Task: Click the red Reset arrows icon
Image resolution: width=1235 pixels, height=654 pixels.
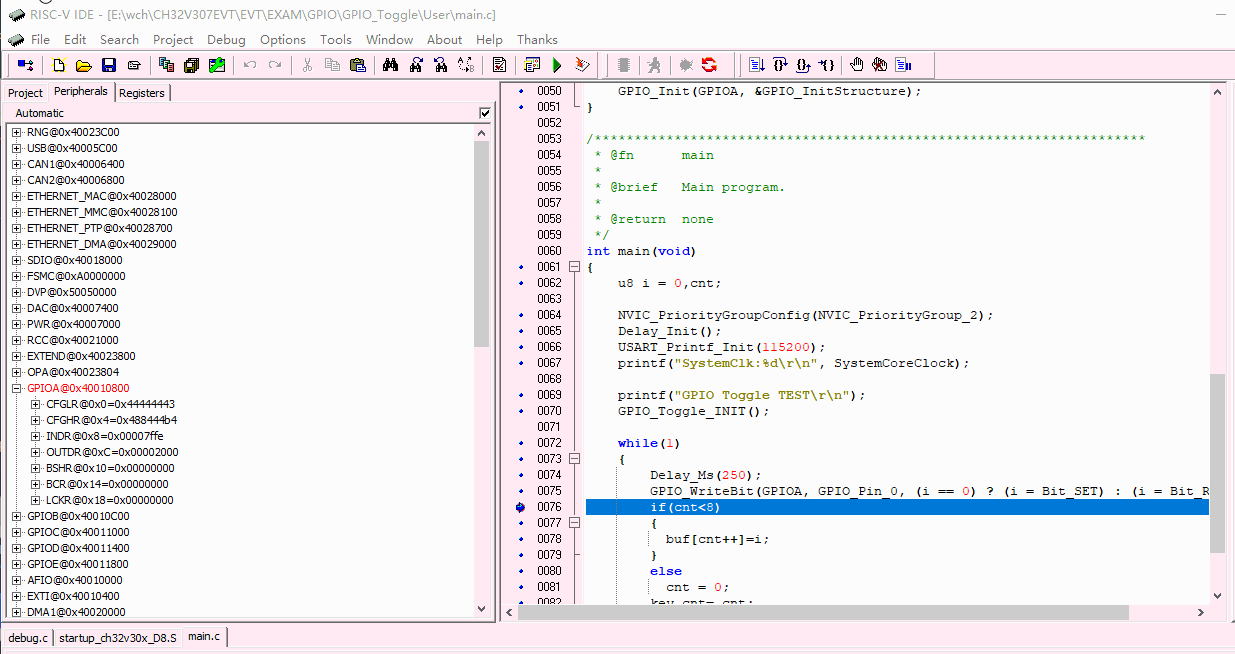Action: click(x=709, y=65)
